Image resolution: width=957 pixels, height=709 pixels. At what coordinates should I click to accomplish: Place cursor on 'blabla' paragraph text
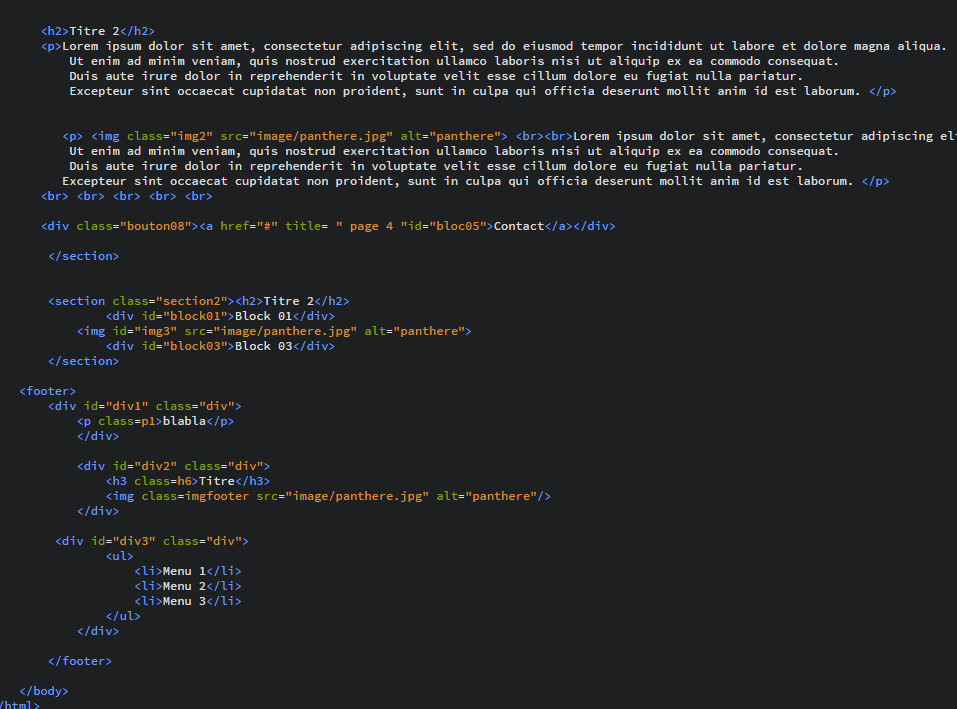[184, 421]
